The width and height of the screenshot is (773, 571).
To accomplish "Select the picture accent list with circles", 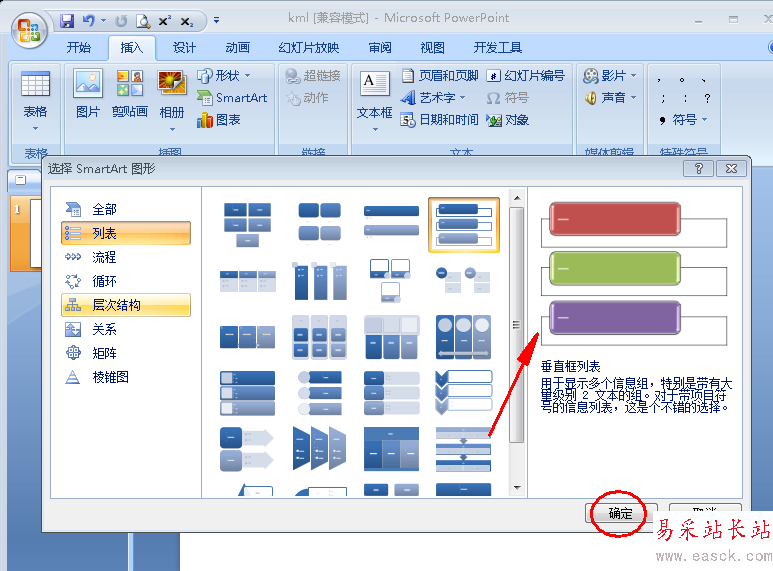I will [319, 393].
